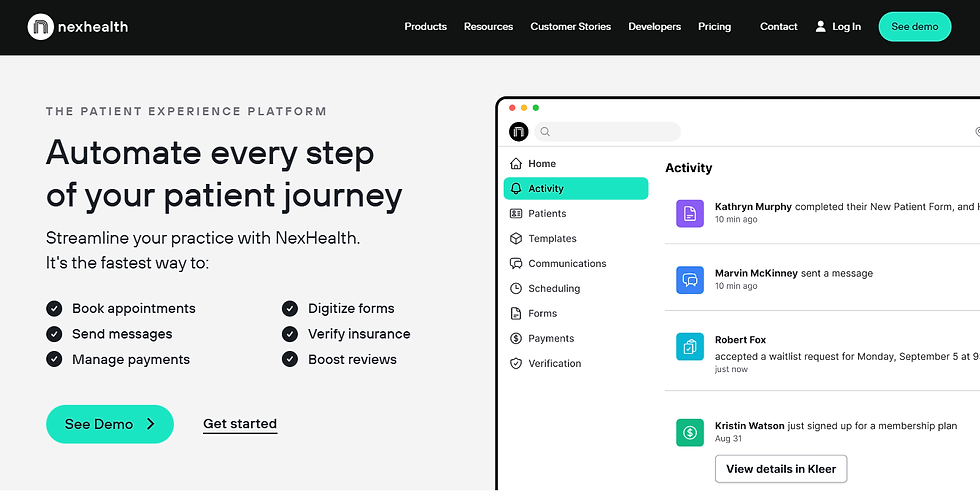Open the Pricing page

point(714,27)
